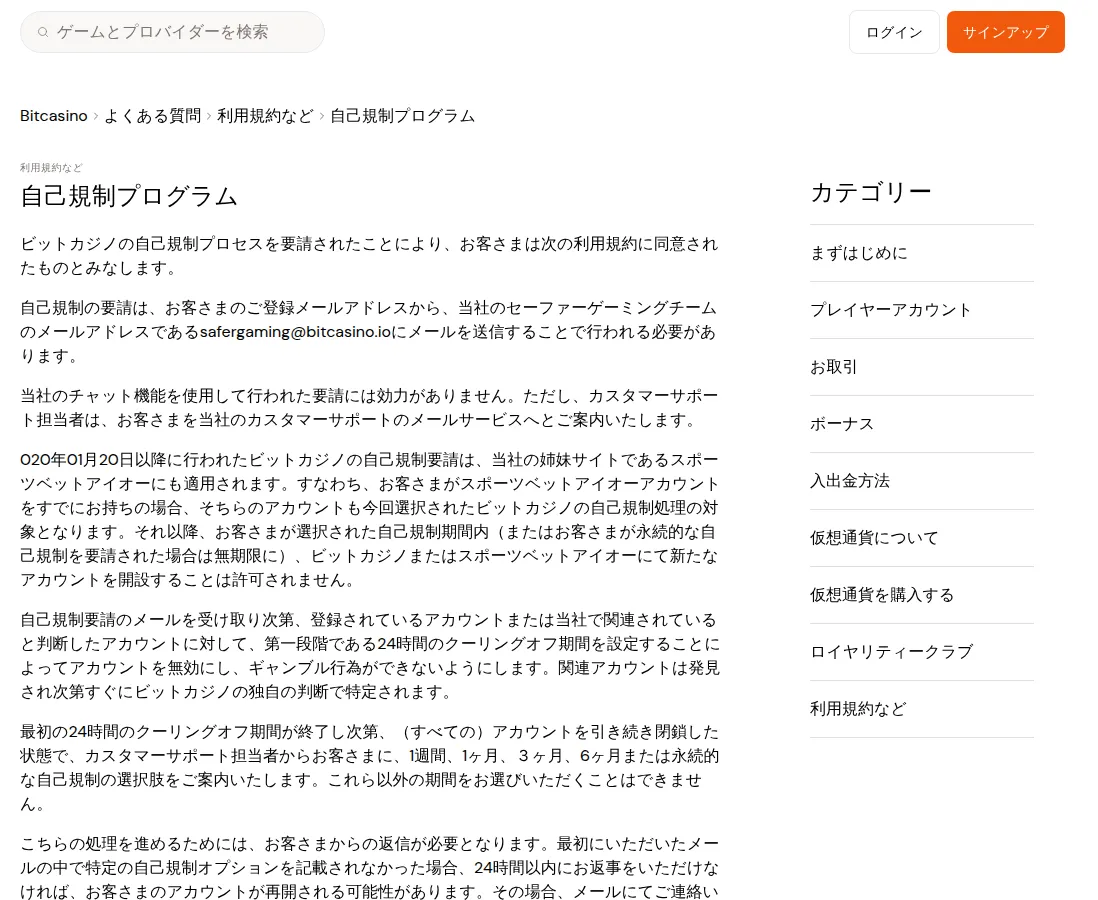The width and height of the screenshot is (1098, 900).
Task: Click the ログイン button
Action: 894,32
